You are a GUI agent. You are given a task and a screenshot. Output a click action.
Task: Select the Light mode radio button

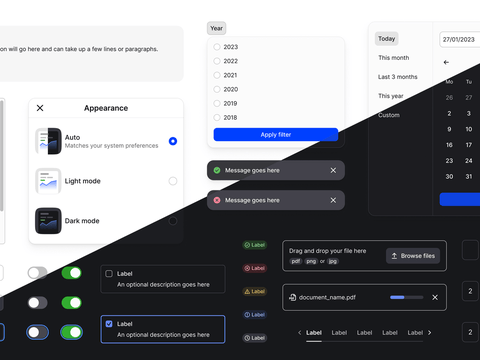tap(173, 181)
